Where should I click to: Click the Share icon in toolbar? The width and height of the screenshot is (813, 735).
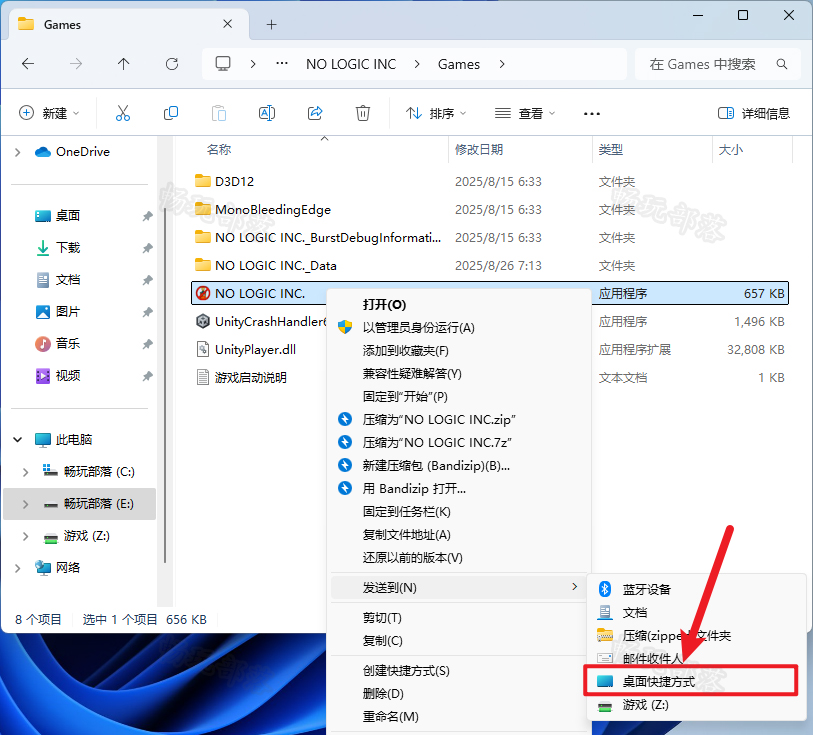(x=315, y=113)
